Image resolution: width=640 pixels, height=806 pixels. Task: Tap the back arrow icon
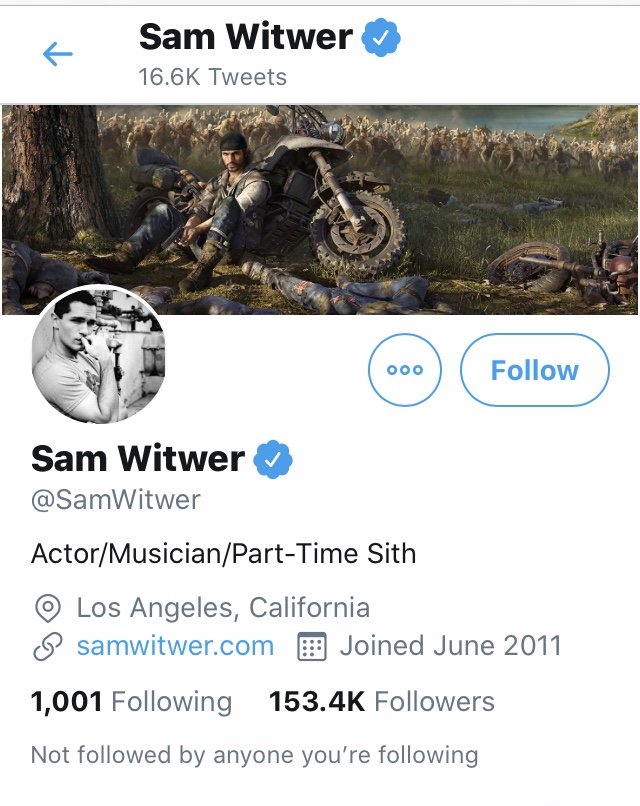(x=58, y=54)
